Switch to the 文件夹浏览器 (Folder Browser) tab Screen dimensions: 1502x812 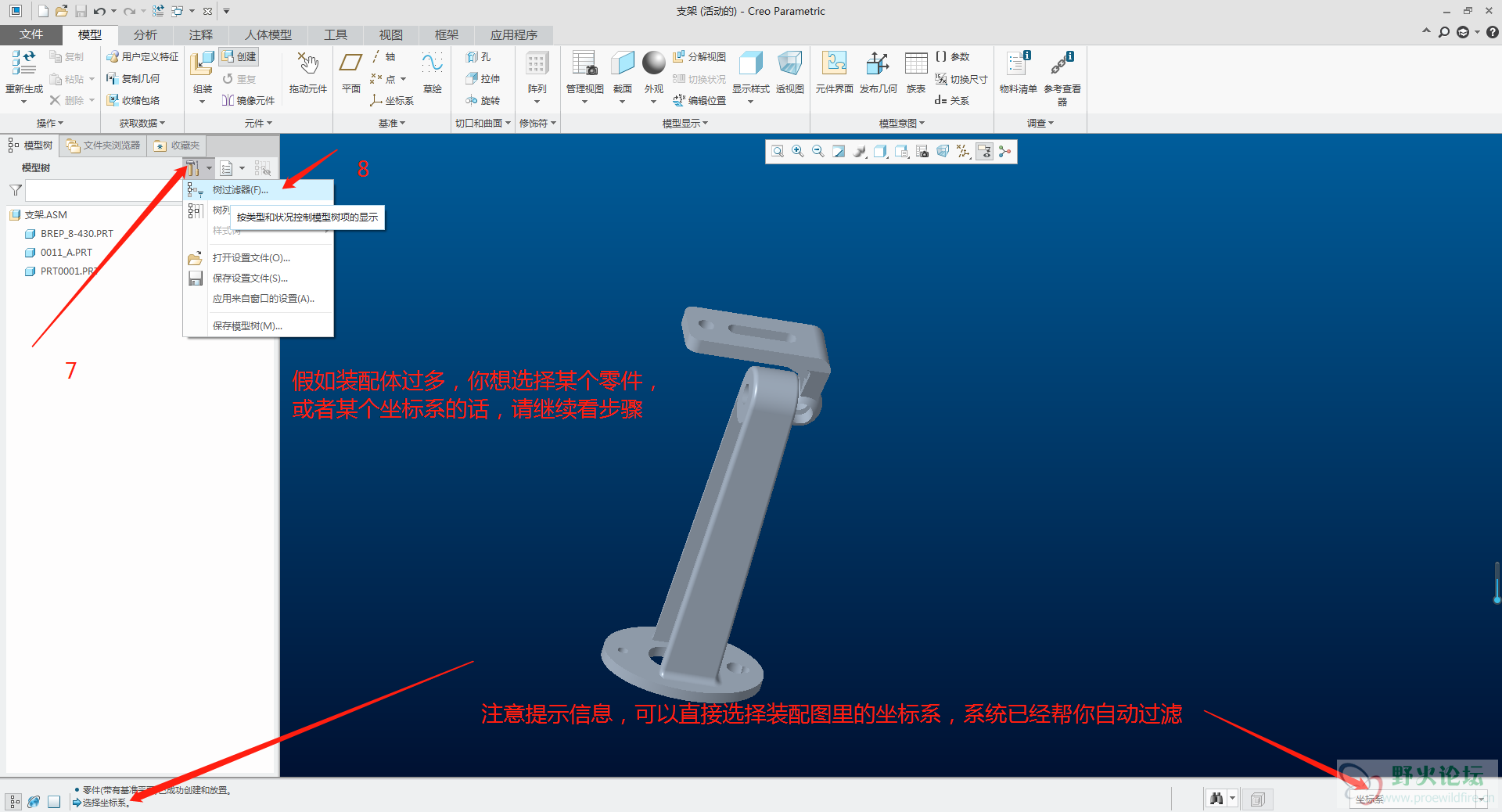pyautogui.click(x=103, y=146)
